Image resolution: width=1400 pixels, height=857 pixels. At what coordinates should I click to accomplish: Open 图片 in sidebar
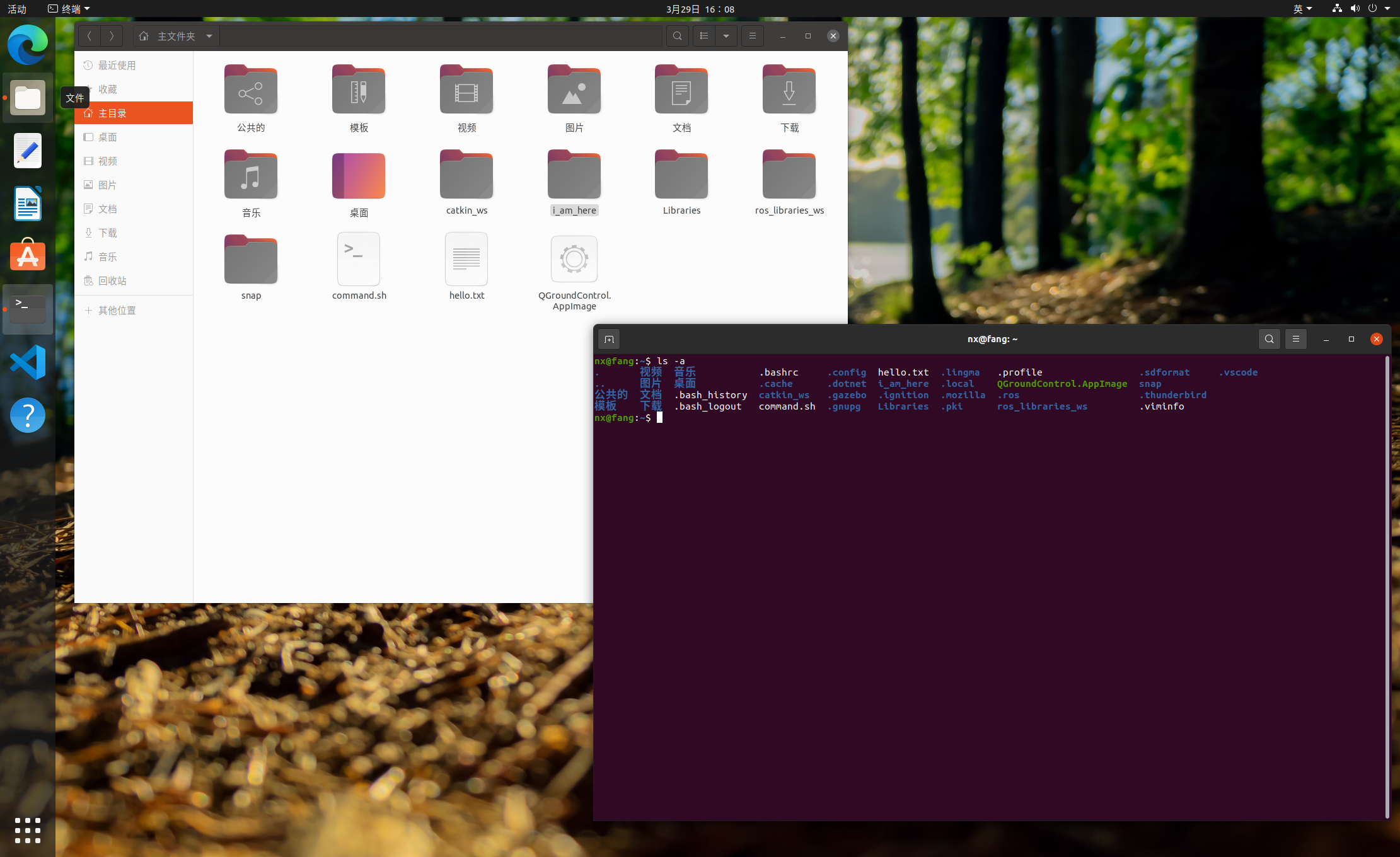tap(134, 185)
